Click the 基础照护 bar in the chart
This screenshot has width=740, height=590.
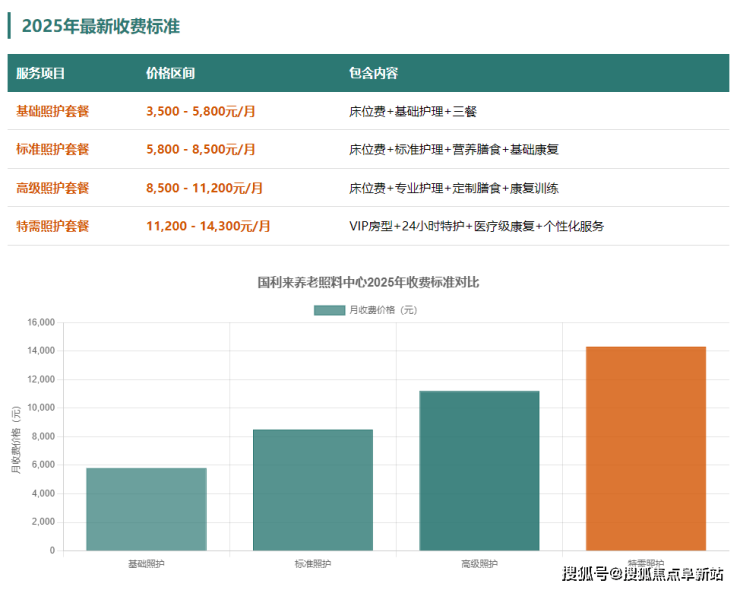tap(146, 509)
